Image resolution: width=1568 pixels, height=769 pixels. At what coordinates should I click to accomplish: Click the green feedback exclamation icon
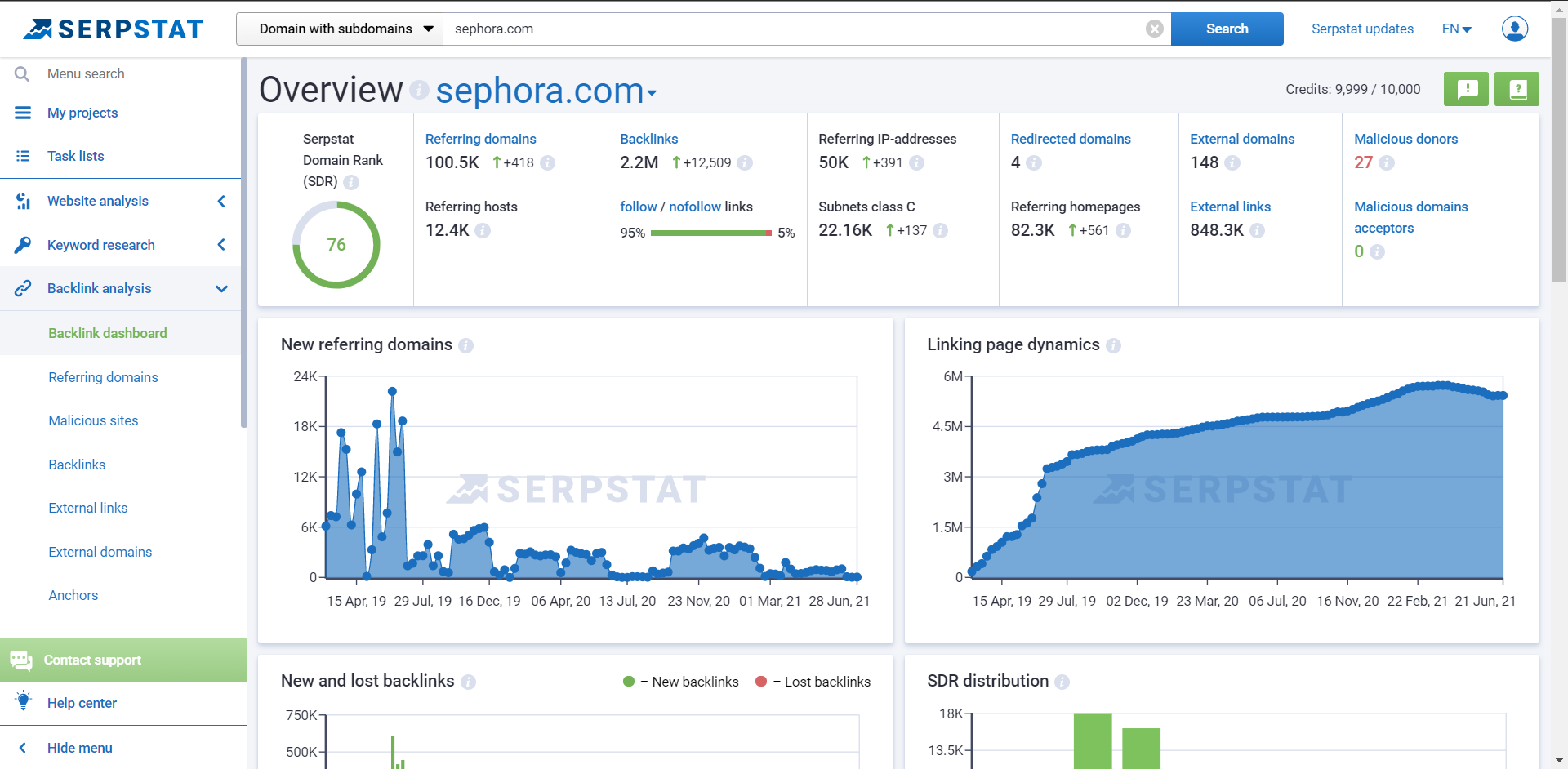coord(1466,89)
